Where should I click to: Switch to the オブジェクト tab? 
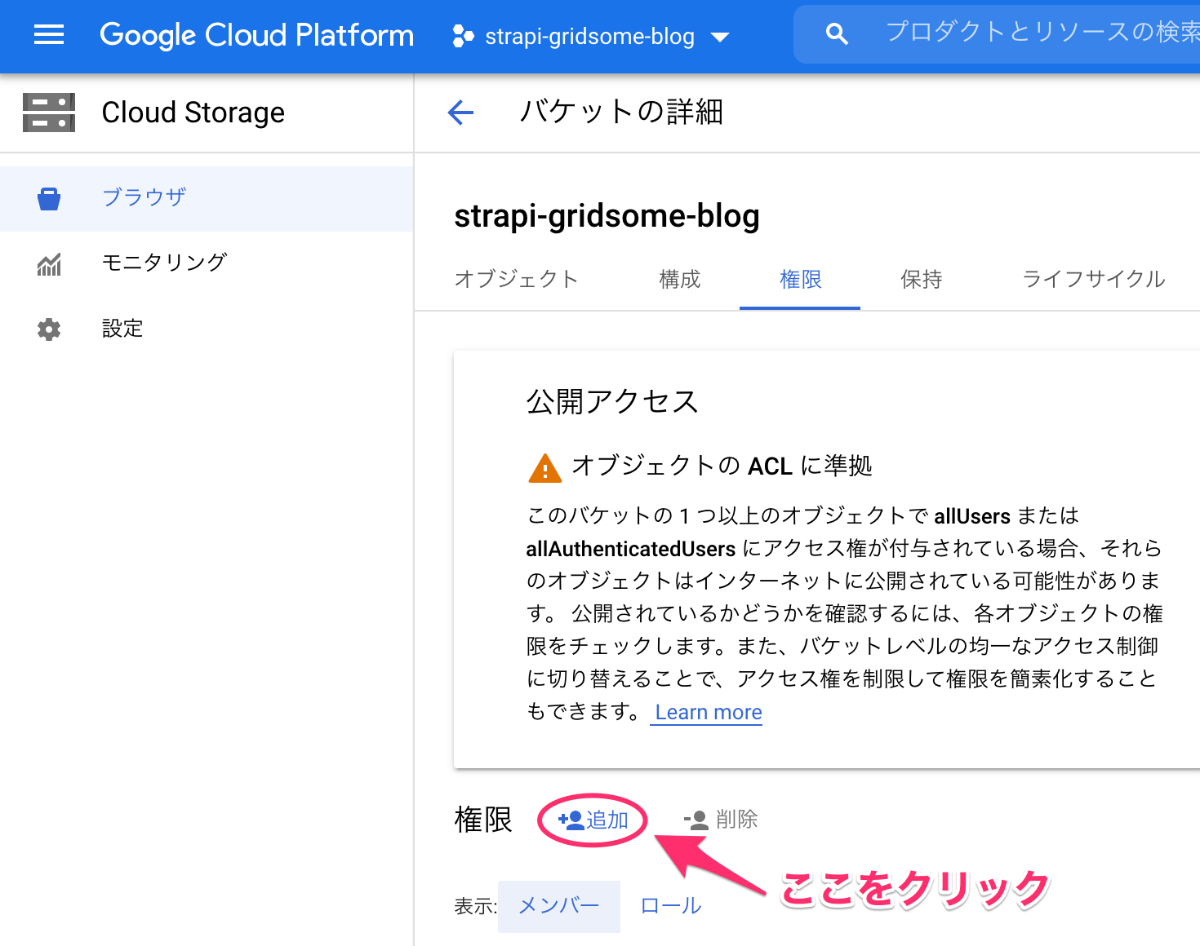pyautogui.click(x=516, y=279)
